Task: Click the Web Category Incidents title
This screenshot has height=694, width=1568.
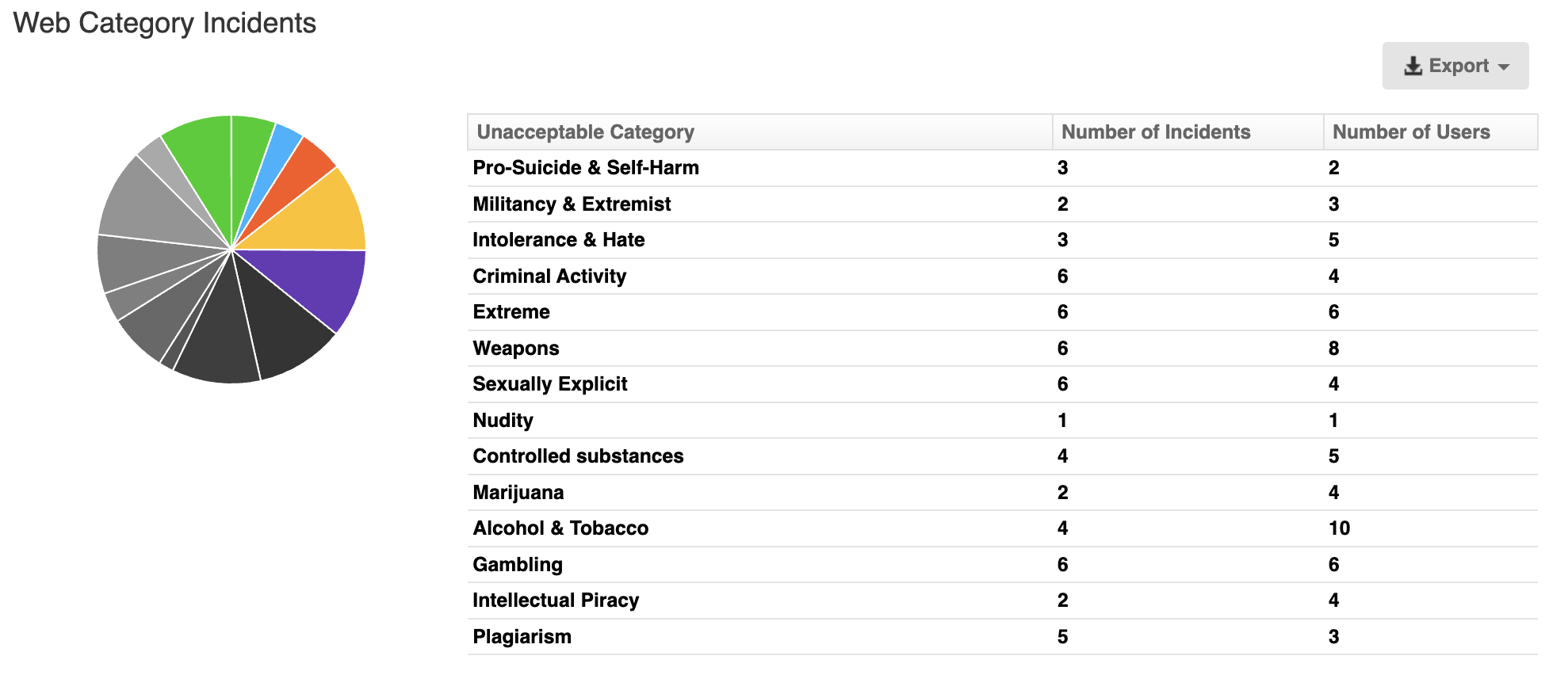Action: tap(165, 23)
